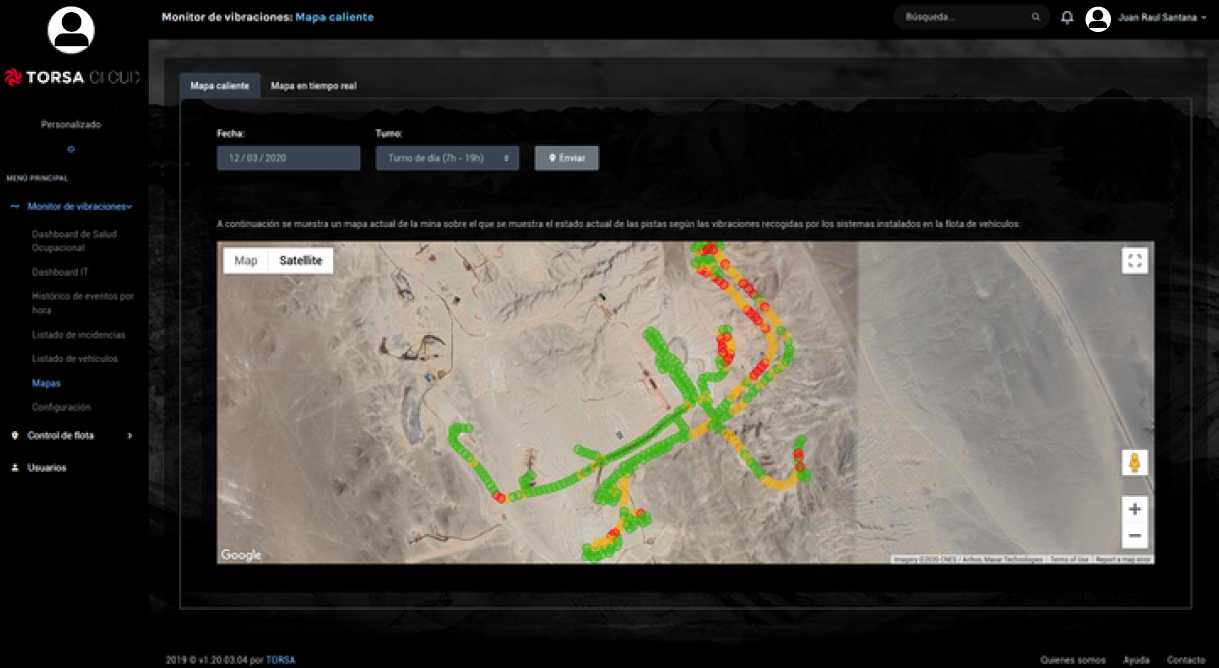
Task: Toggle fullscreen map view
Action: click(x=1134, y=261)
